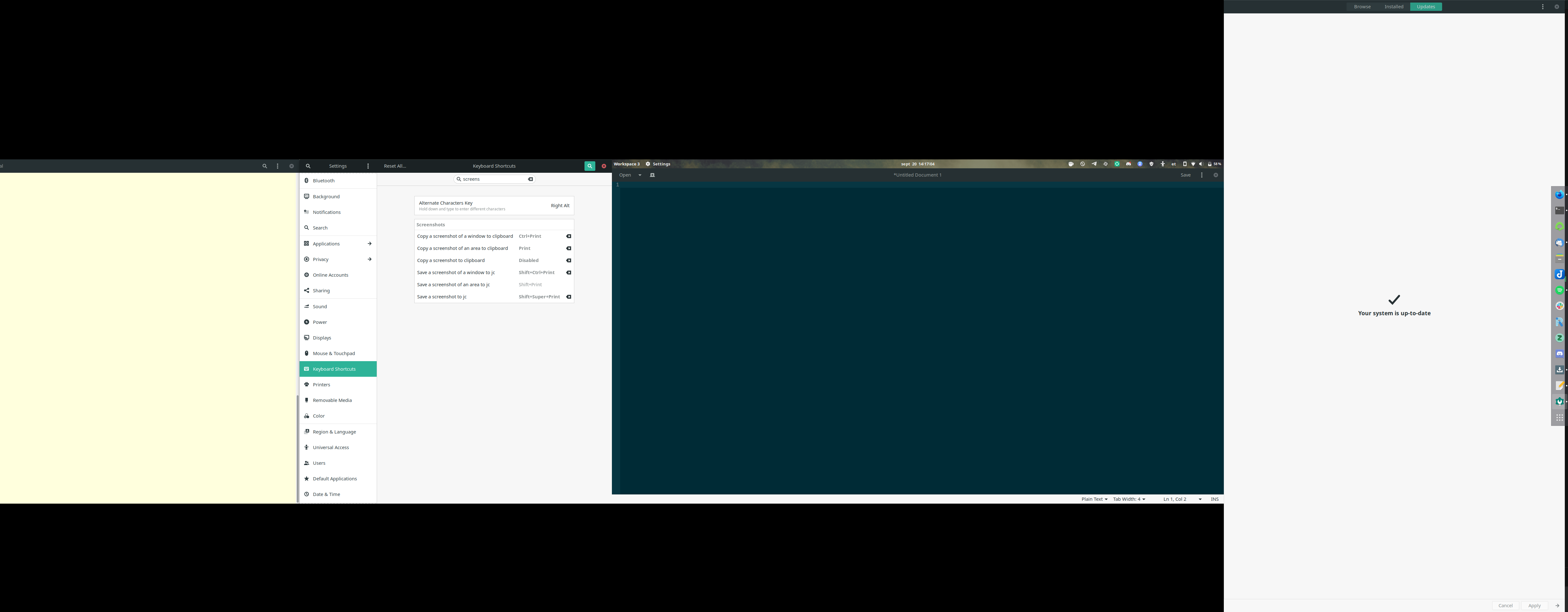Screen dimensions: 1568x612
Task: Click the Slack tray icon
Action: (x=1105, y=164)
